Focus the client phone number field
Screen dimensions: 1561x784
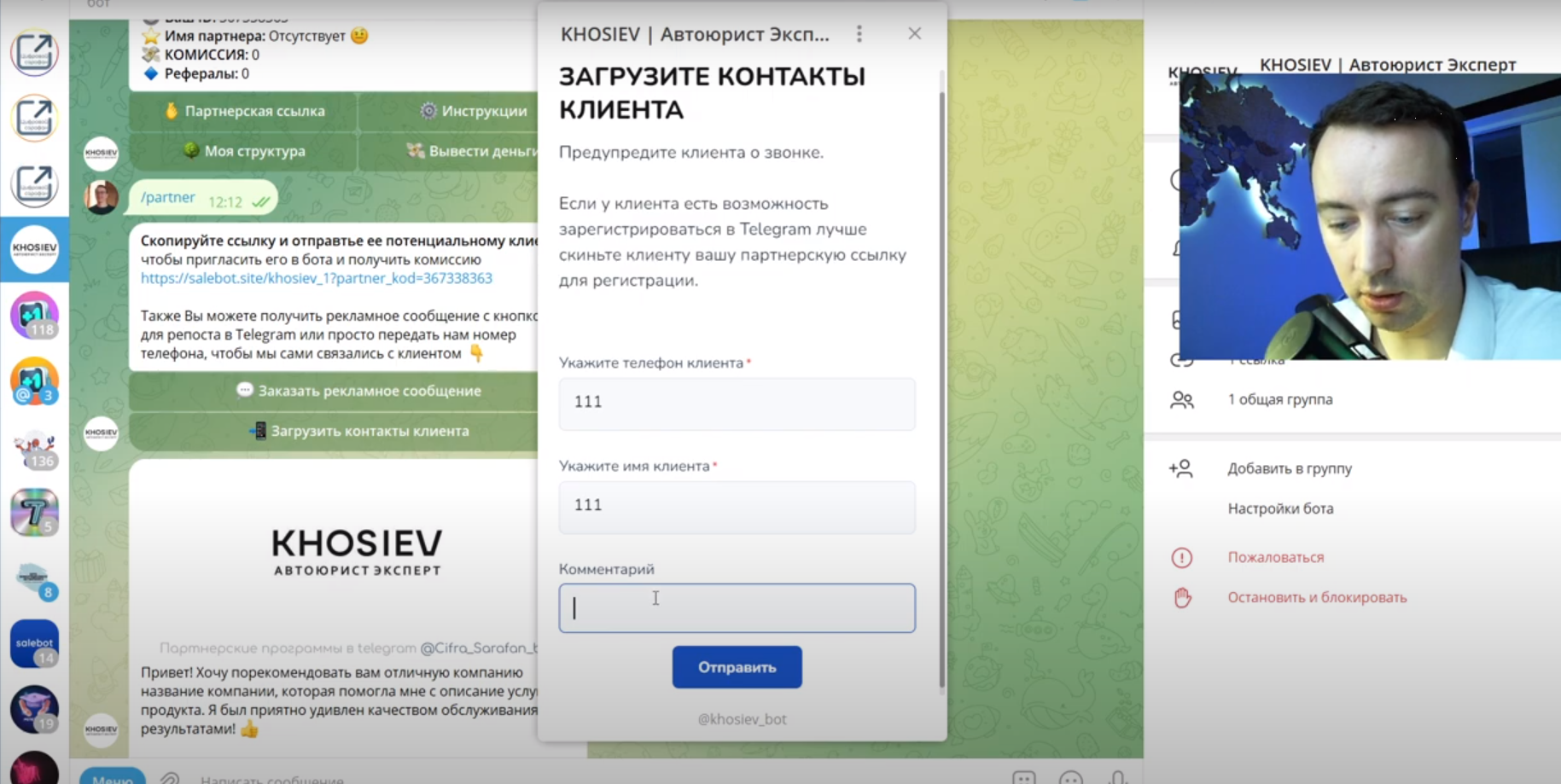737,404
